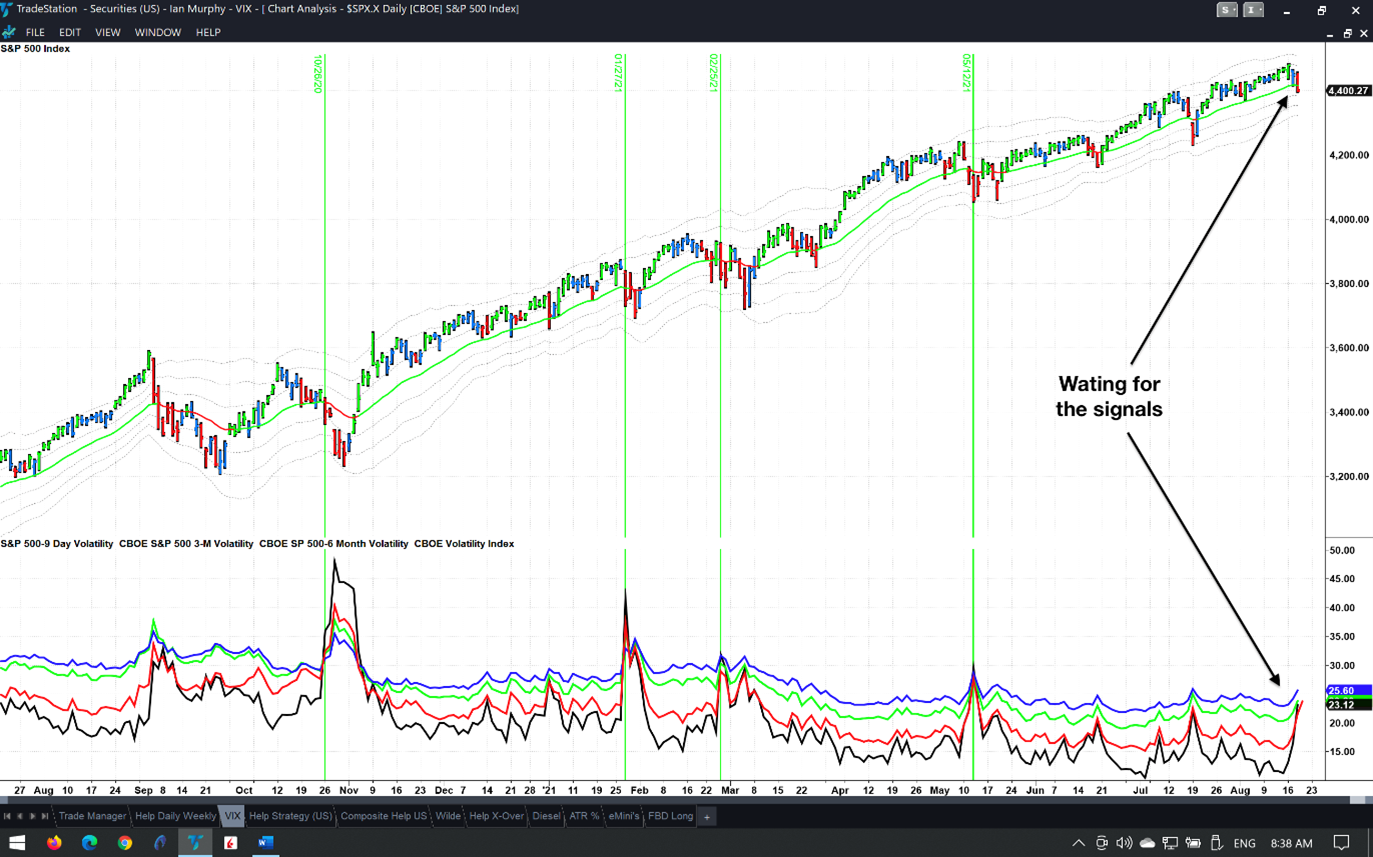Image resolution: width=1373 pixels, height=857 pixels.
Task: Open Firefox from the taskbar
Action: pyautogui.click(x=54, y=843)
